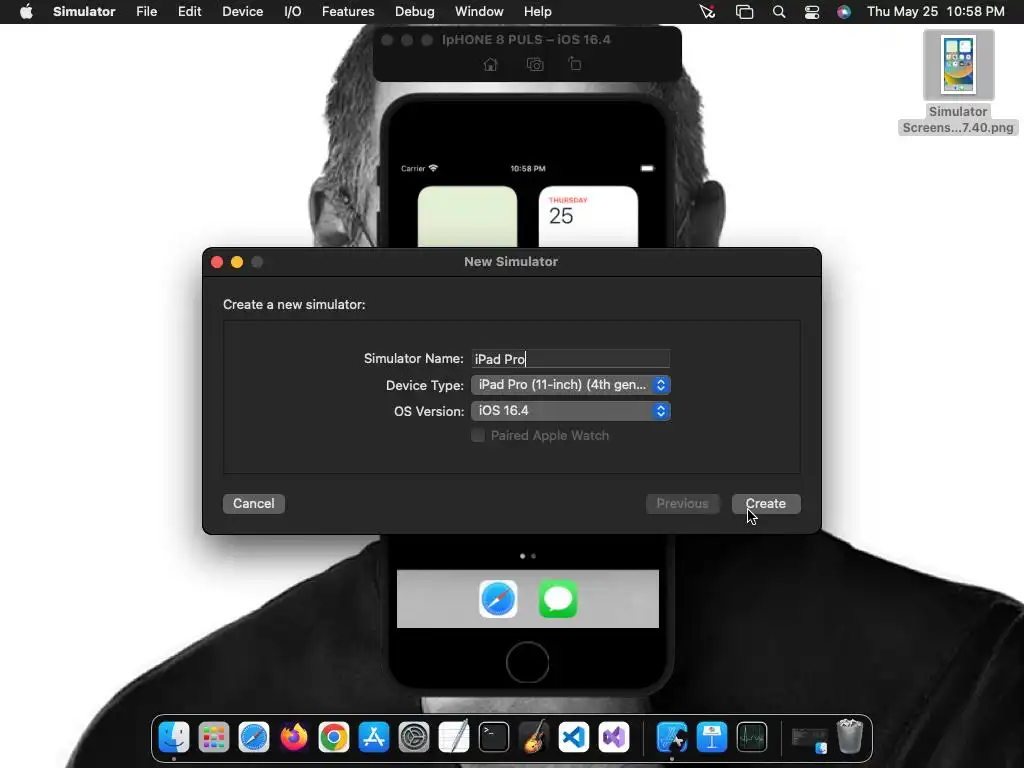
Task: Open System Settings from the Dock
Action: click(414, 737)
